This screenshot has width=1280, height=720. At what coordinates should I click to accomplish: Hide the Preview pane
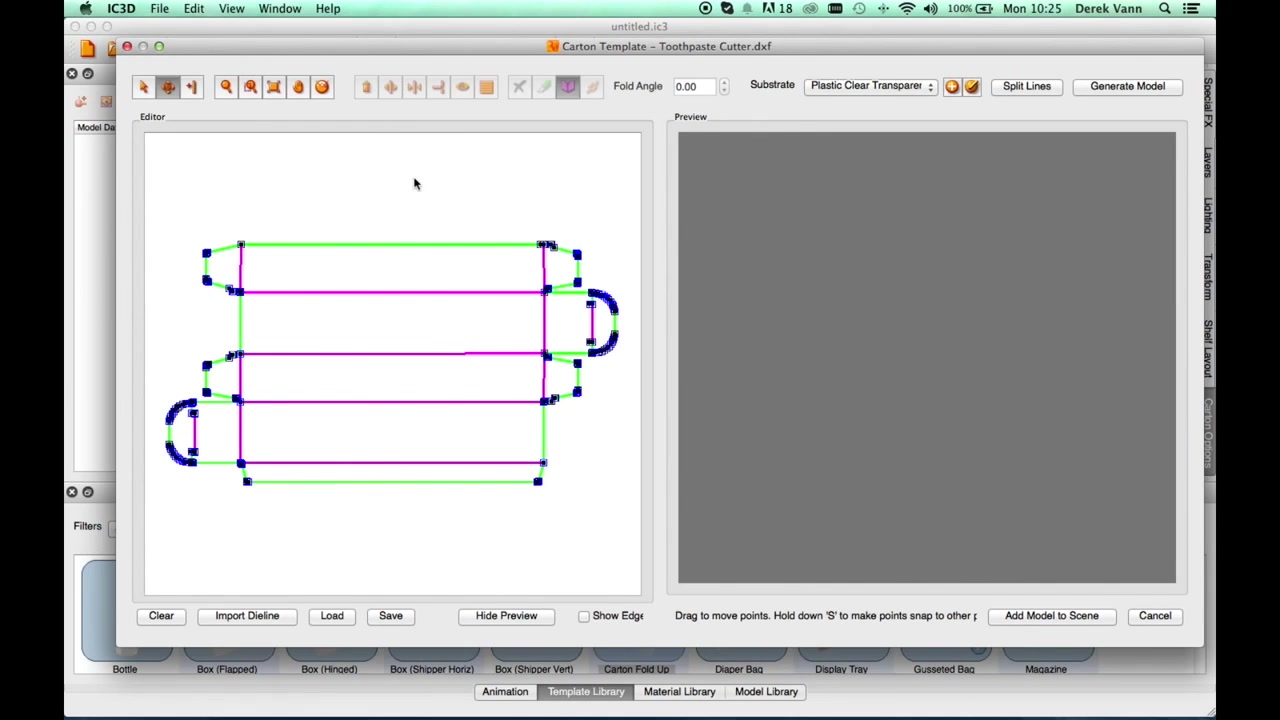506,616
